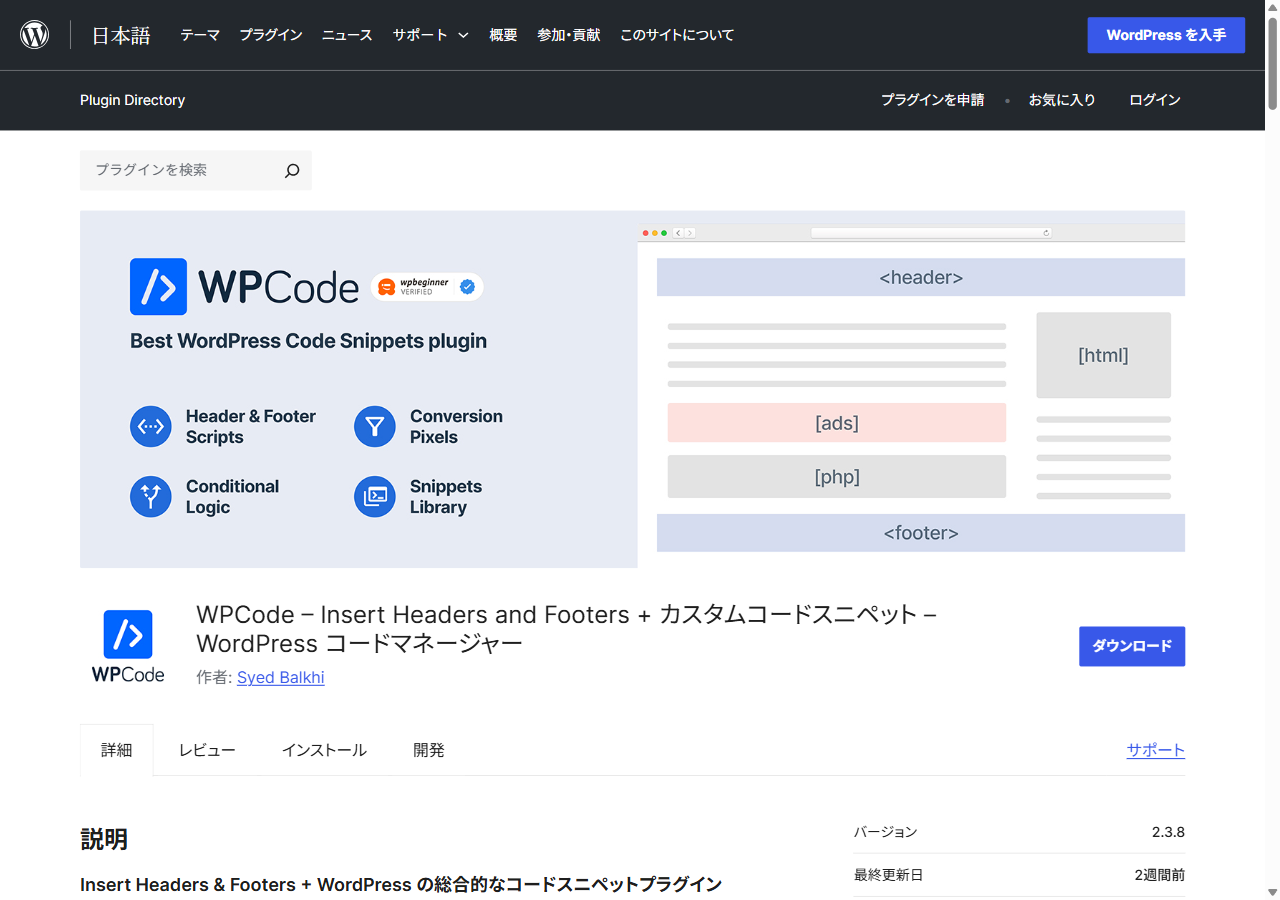The height and width of the screenshot is (900, 1280).
Task: Click the WPCode logo in banner
Action: tap(244, 287)
